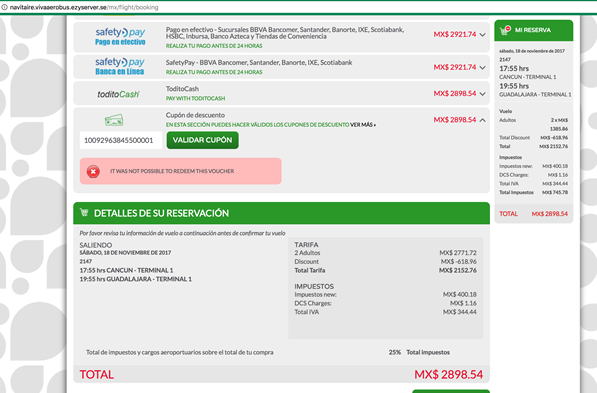The image size is (597, 393).
Task: Click 'Total Discount' row in Mi Reserva sidebar
Action: pyautogui.click(x=533, y=137)
